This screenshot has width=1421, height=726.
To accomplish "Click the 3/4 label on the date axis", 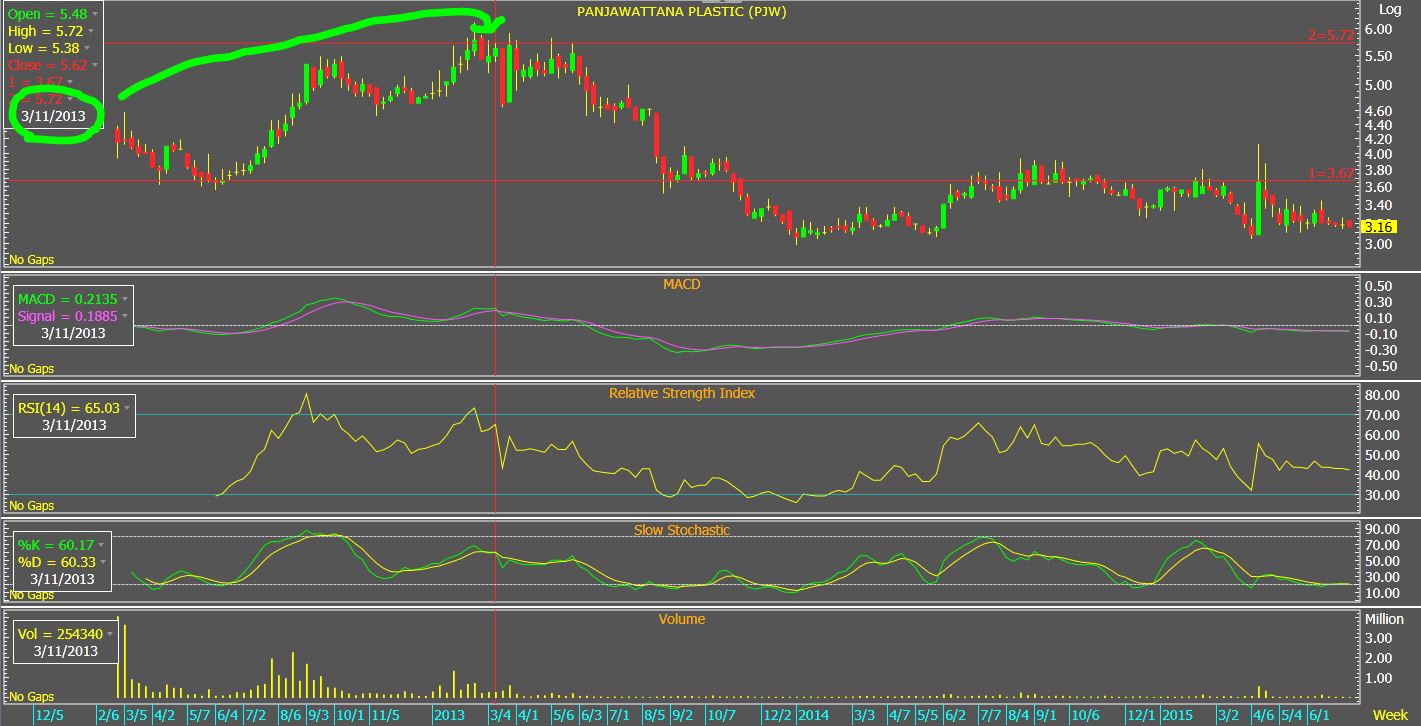I will click(x=501, y=715).
